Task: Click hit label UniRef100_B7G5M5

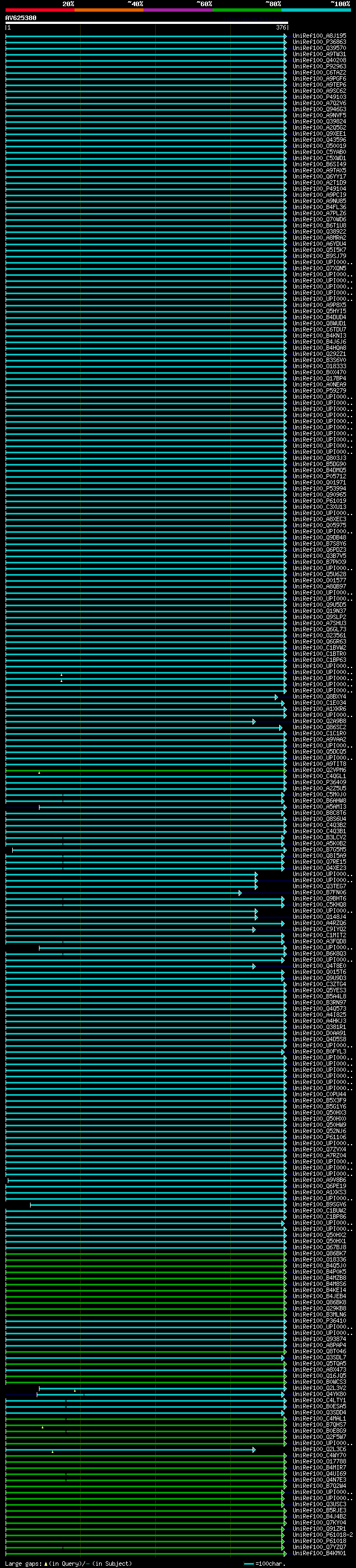Action: (319, 850)
